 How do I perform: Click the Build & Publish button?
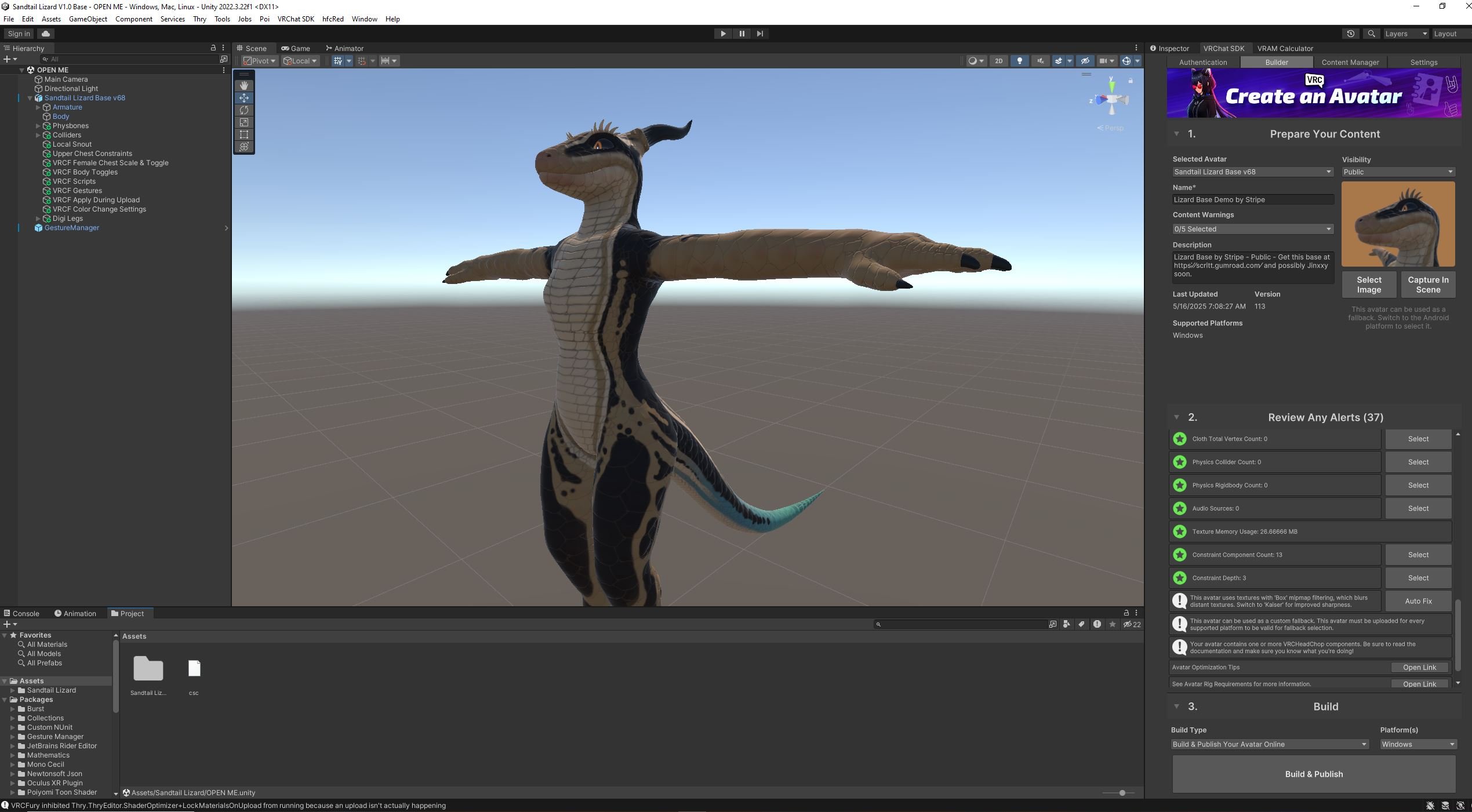[1314, 774]
